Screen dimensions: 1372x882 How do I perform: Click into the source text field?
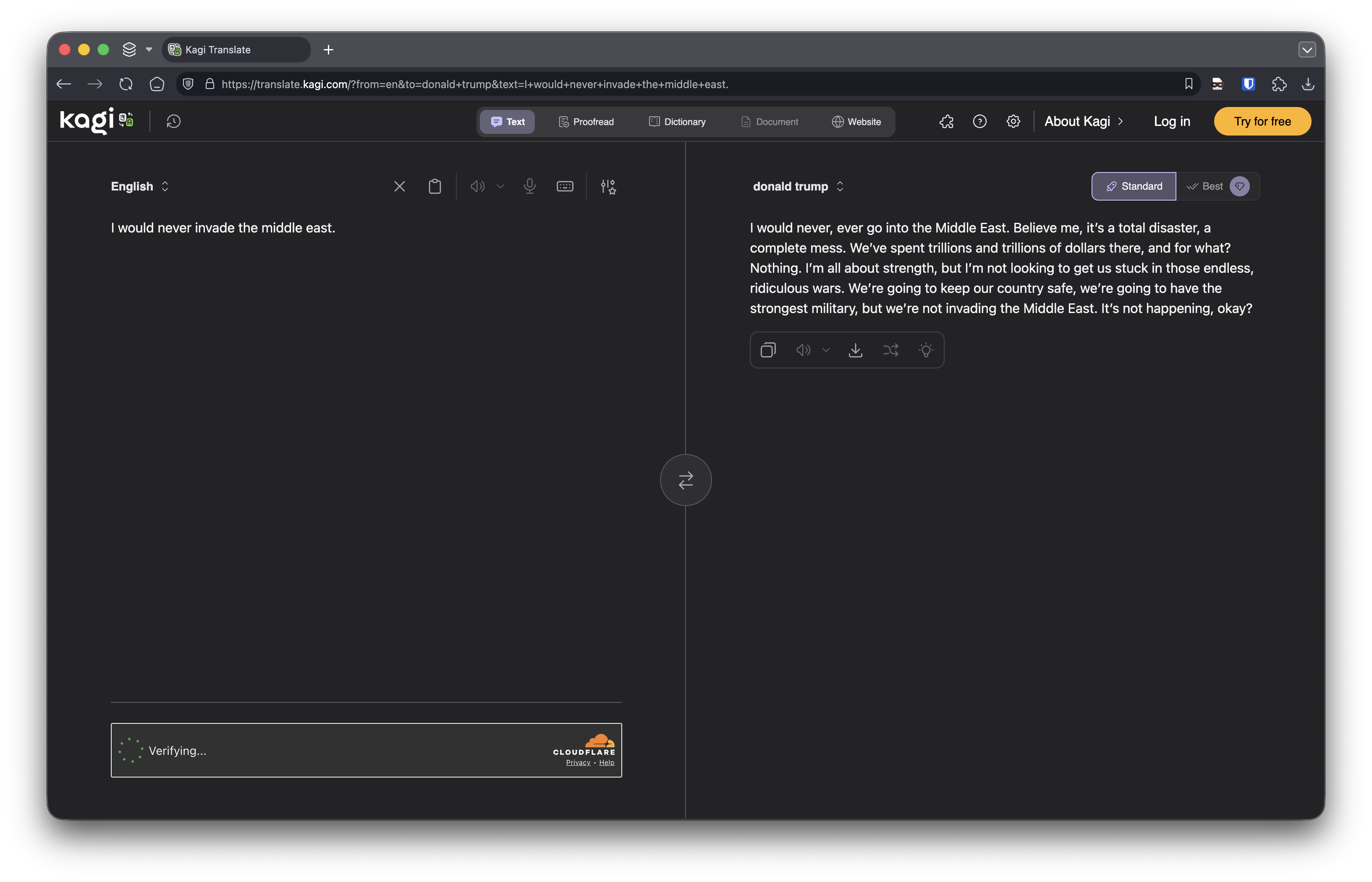pyautogui.click(x=366, y=401)
